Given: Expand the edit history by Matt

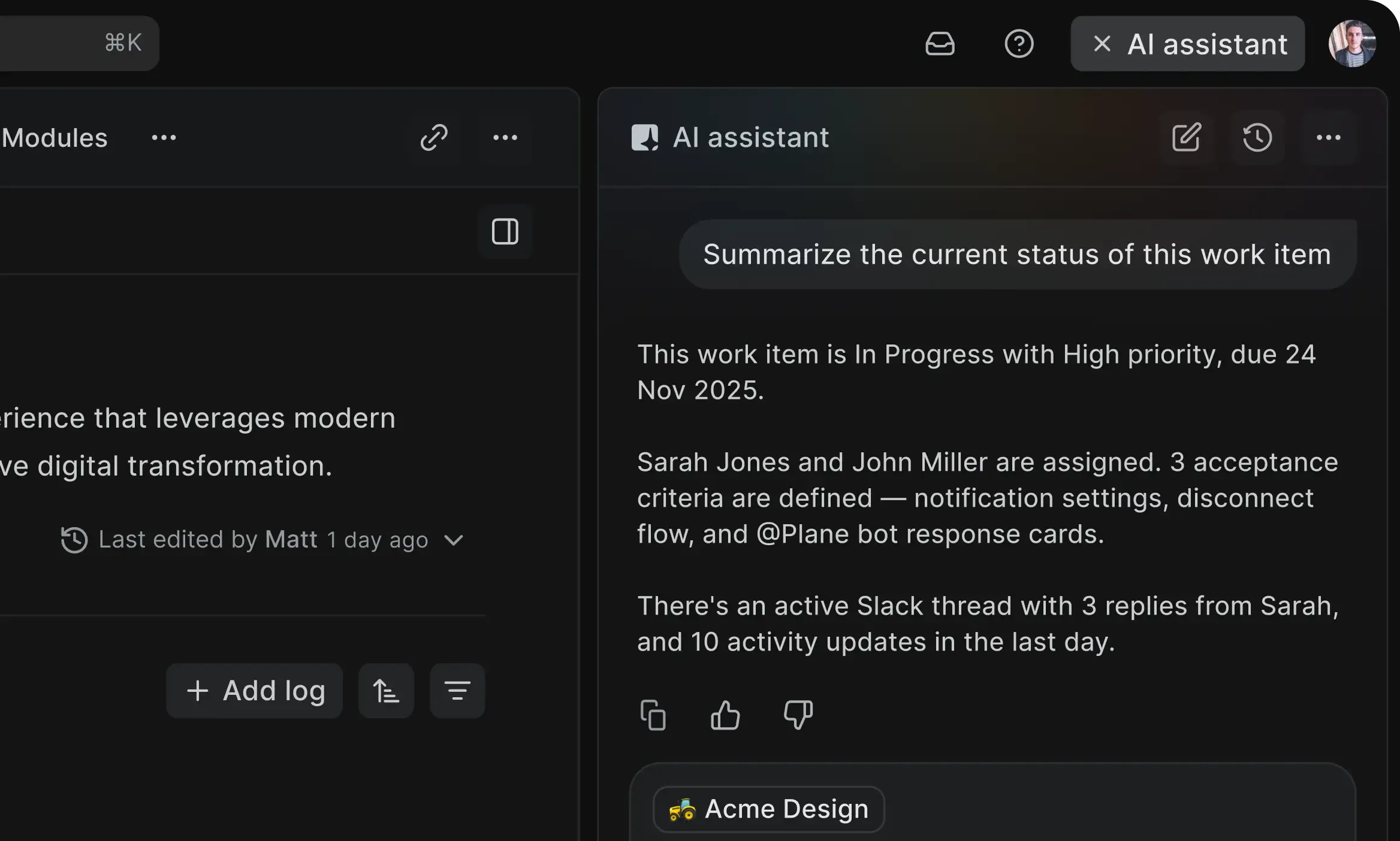Looking at the screenshot, I should point(454,540).
